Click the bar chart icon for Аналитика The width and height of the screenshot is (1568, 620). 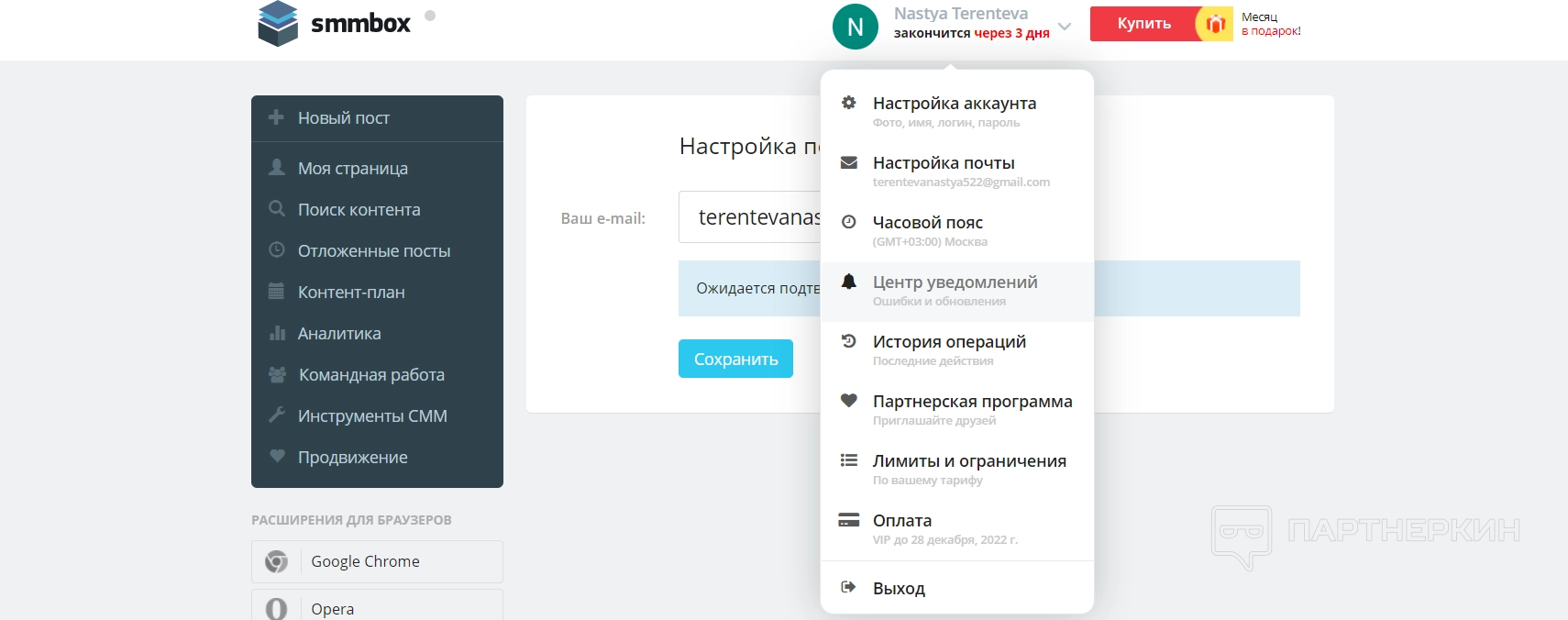[x=277, y=333]
